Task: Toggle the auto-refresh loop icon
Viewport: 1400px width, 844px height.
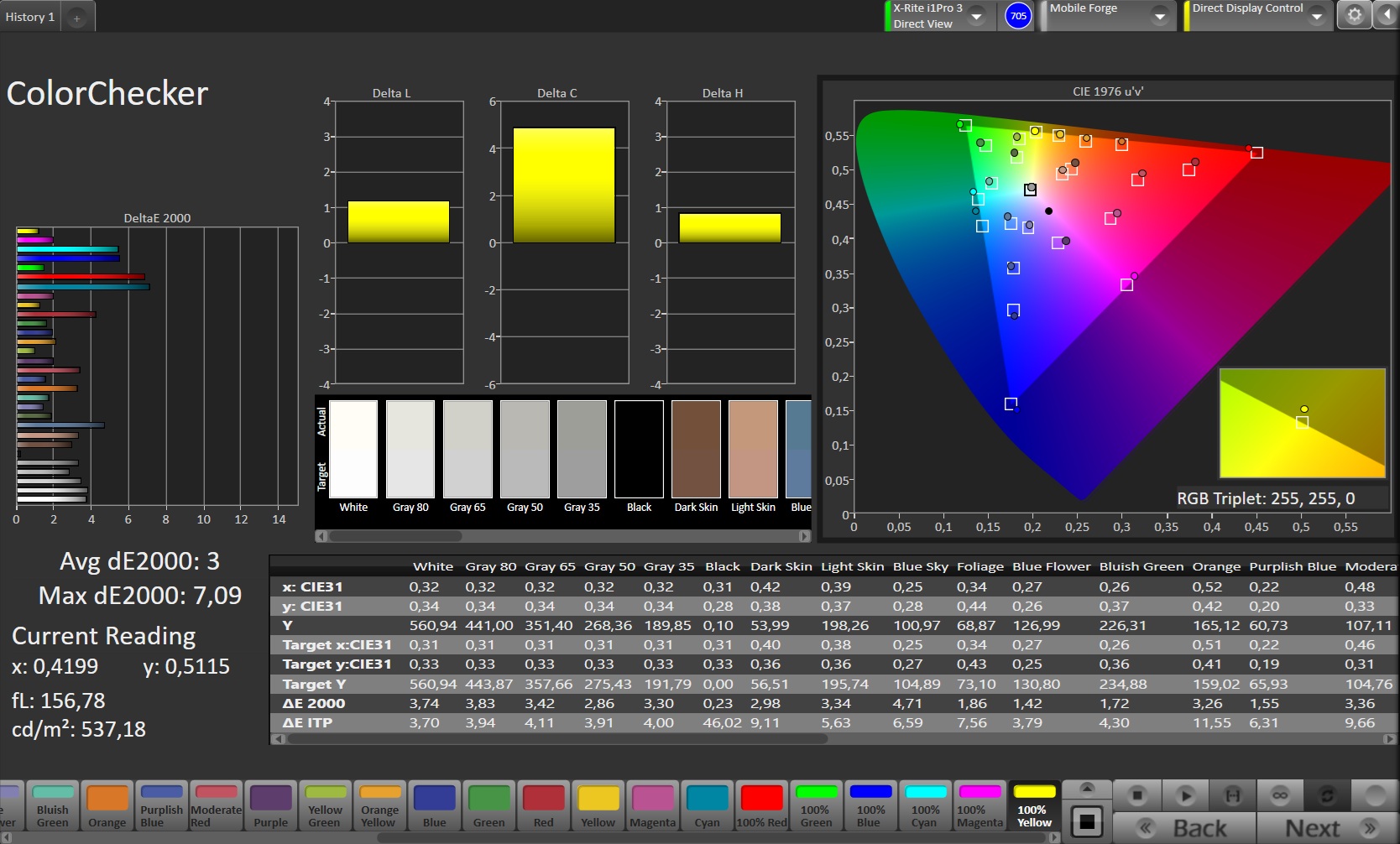Action: tap(1327, 795)
